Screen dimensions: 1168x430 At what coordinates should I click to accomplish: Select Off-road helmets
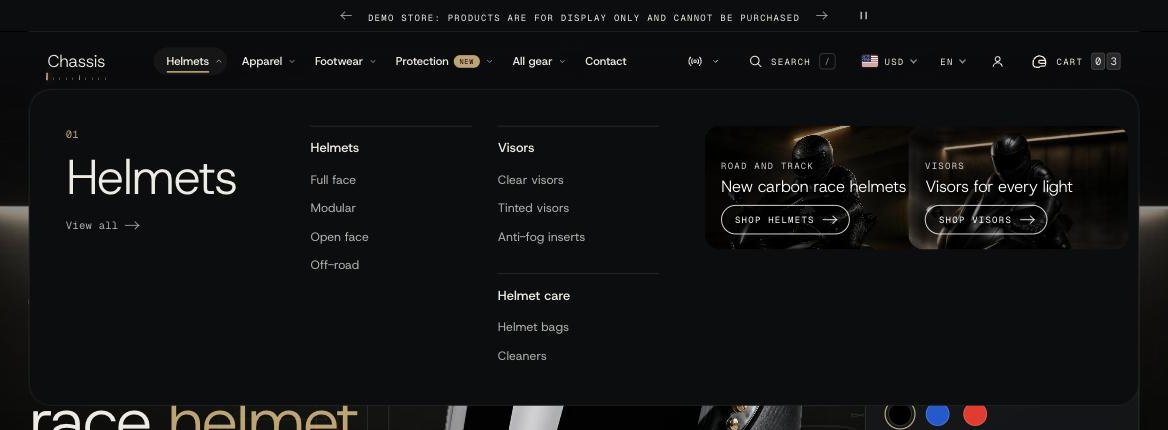tap(334, 265)
